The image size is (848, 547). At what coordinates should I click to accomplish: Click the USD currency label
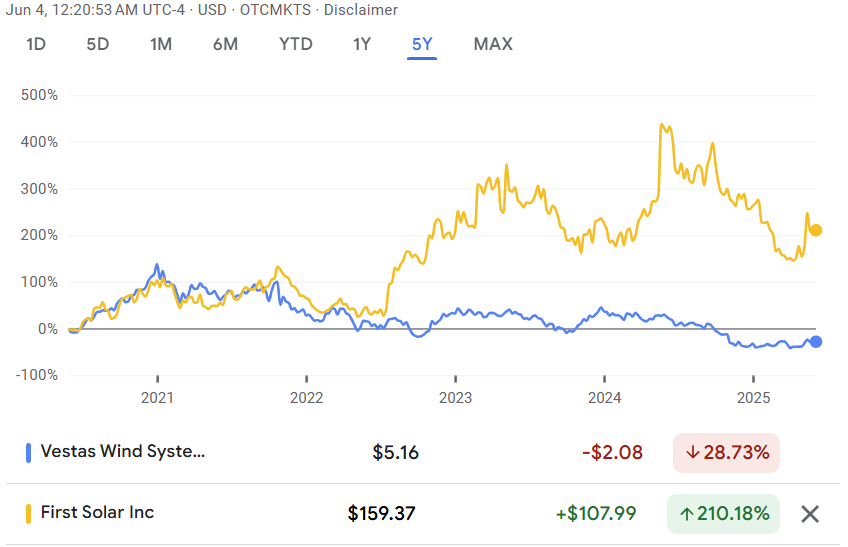tap(212, 10)
